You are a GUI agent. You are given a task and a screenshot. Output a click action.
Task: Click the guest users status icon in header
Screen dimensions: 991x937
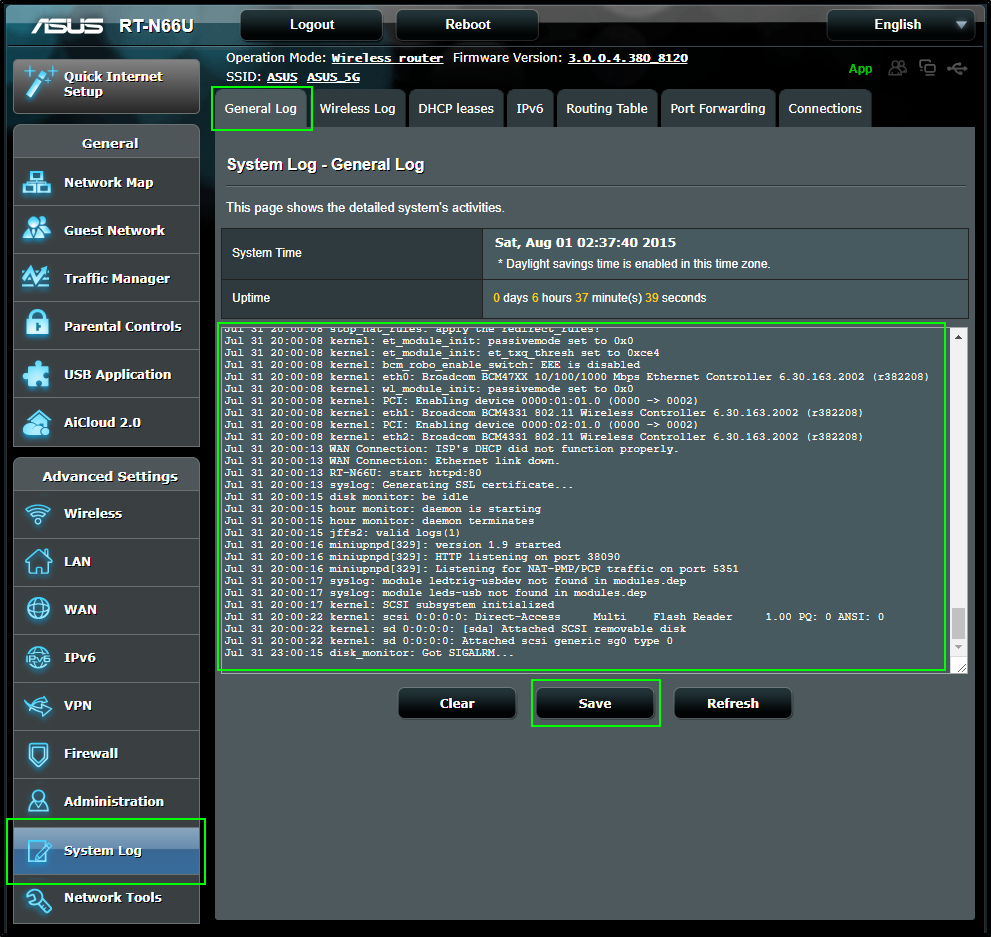pyautogui.click(x=897, y=68)
